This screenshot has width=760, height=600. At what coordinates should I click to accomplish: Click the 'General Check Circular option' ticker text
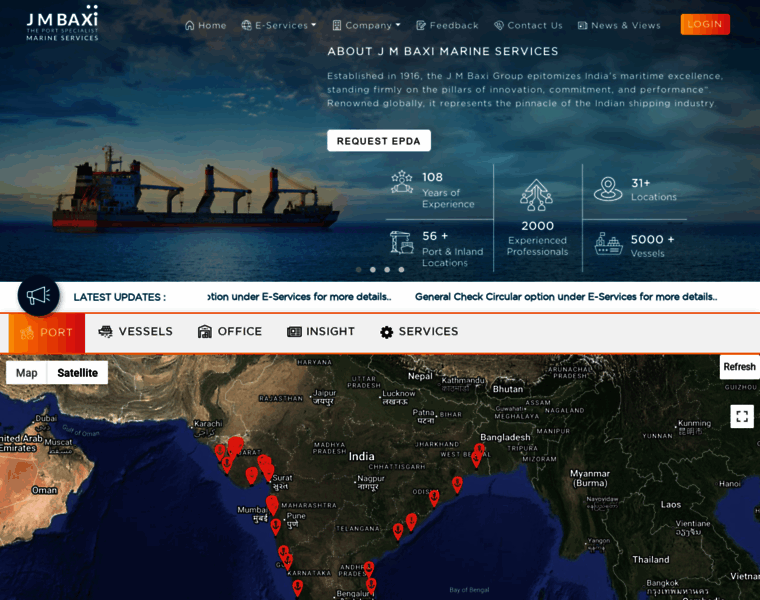click(x=566, y=297)
